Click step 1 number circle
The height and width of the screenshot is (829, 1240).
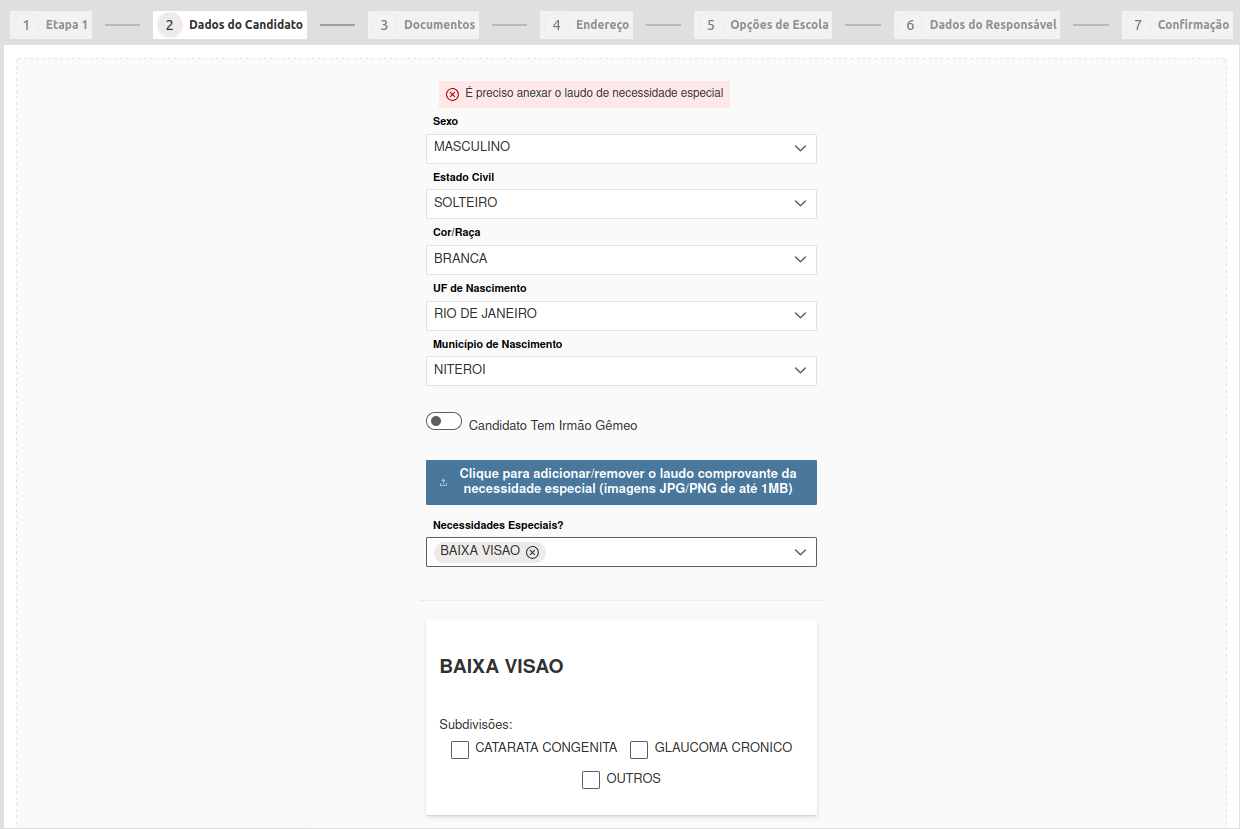tap(26, 25)
